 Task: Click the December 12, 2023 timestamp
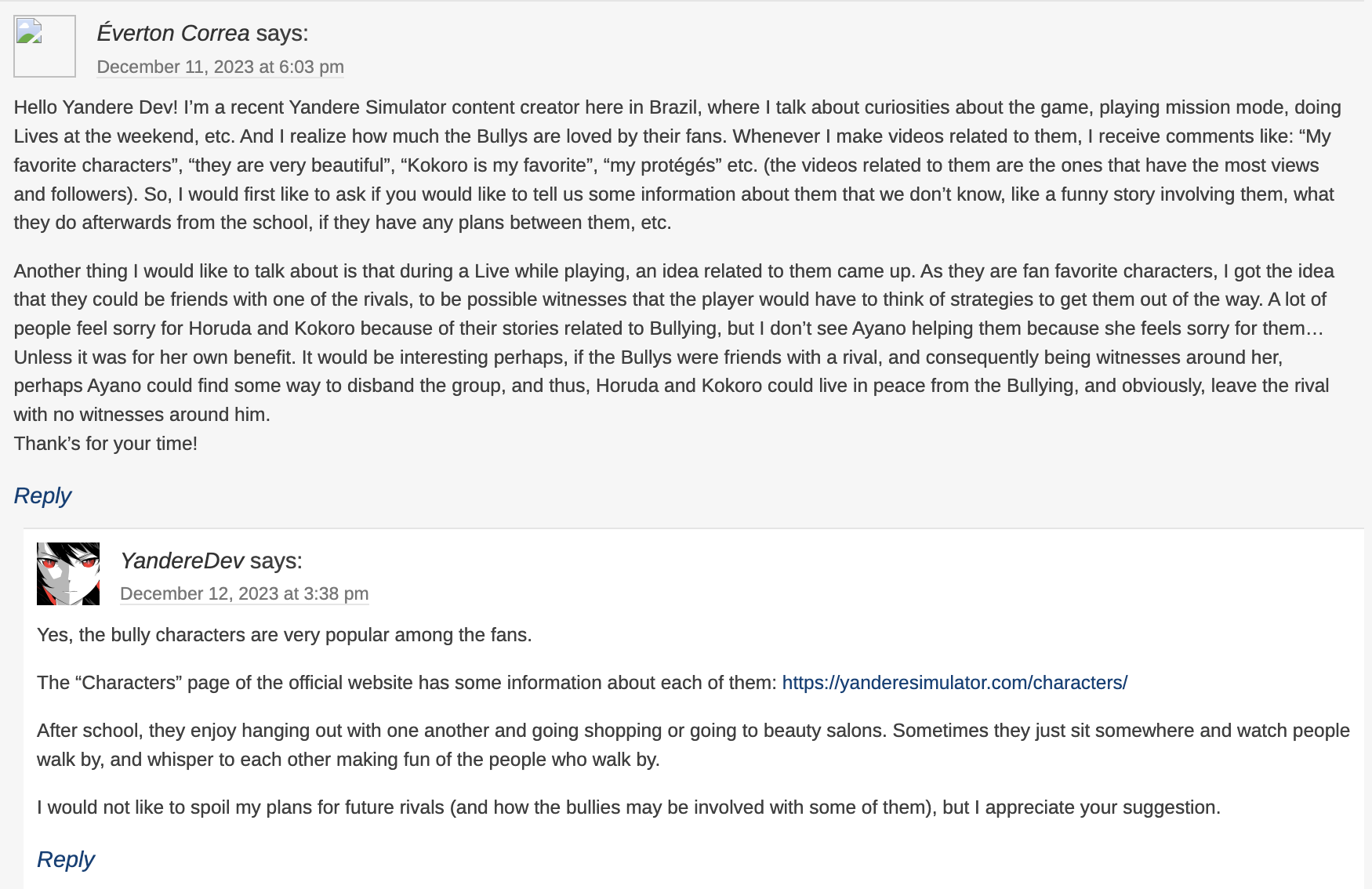[x=244, y=594]
